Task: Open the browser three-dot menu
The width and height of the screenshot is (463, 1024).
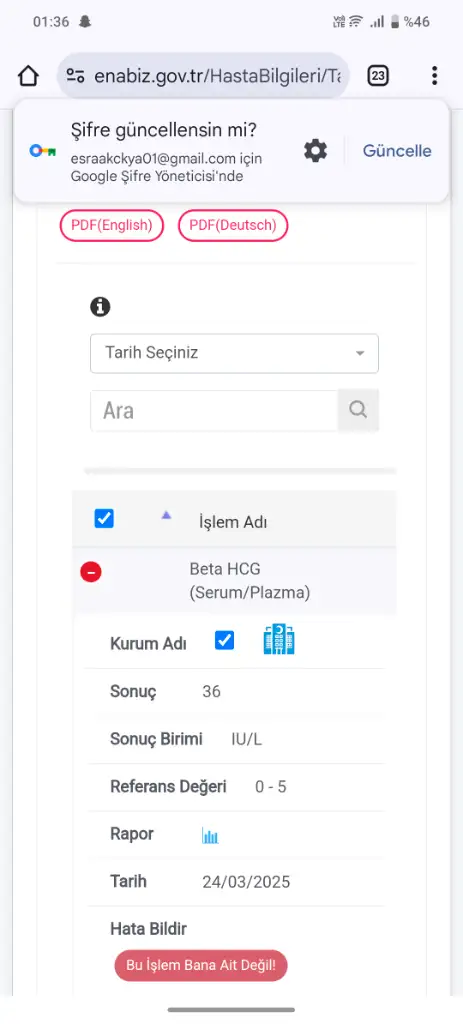Action: click(434, 76)
